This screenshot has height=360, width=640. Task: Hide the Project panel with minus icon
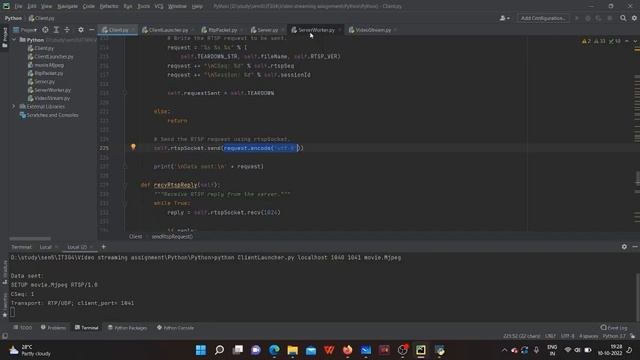click(x=92, y=30)
